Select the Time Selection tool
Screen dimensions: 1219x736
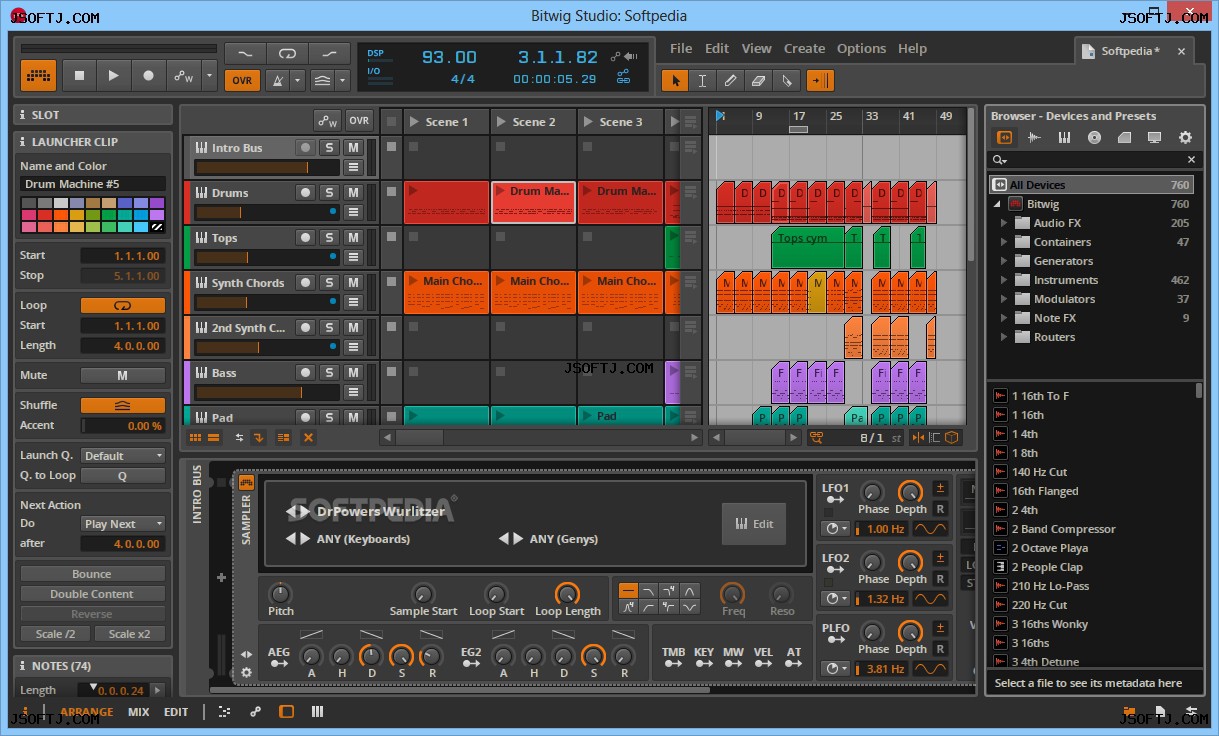[x=703, y=81]
